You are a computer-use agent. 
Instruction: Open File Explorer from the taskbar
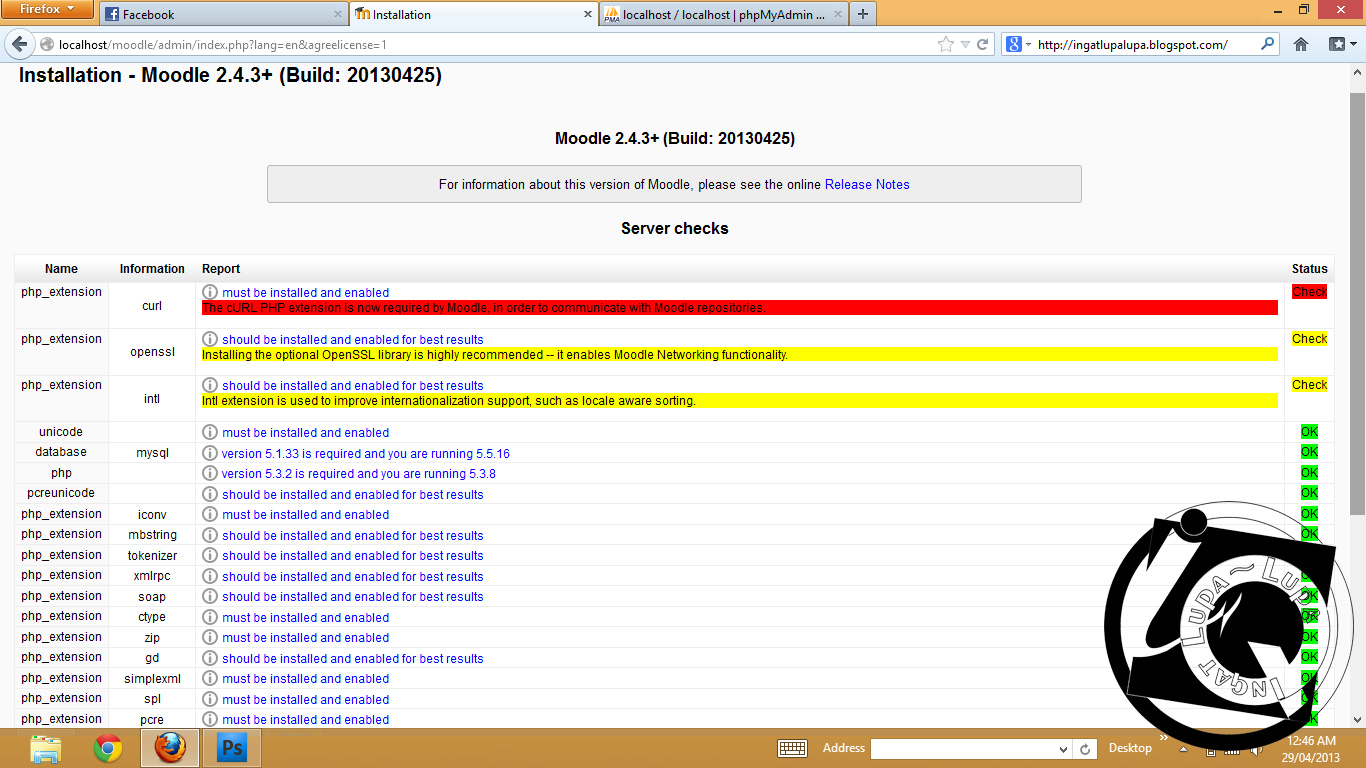(x=46, y=748)
